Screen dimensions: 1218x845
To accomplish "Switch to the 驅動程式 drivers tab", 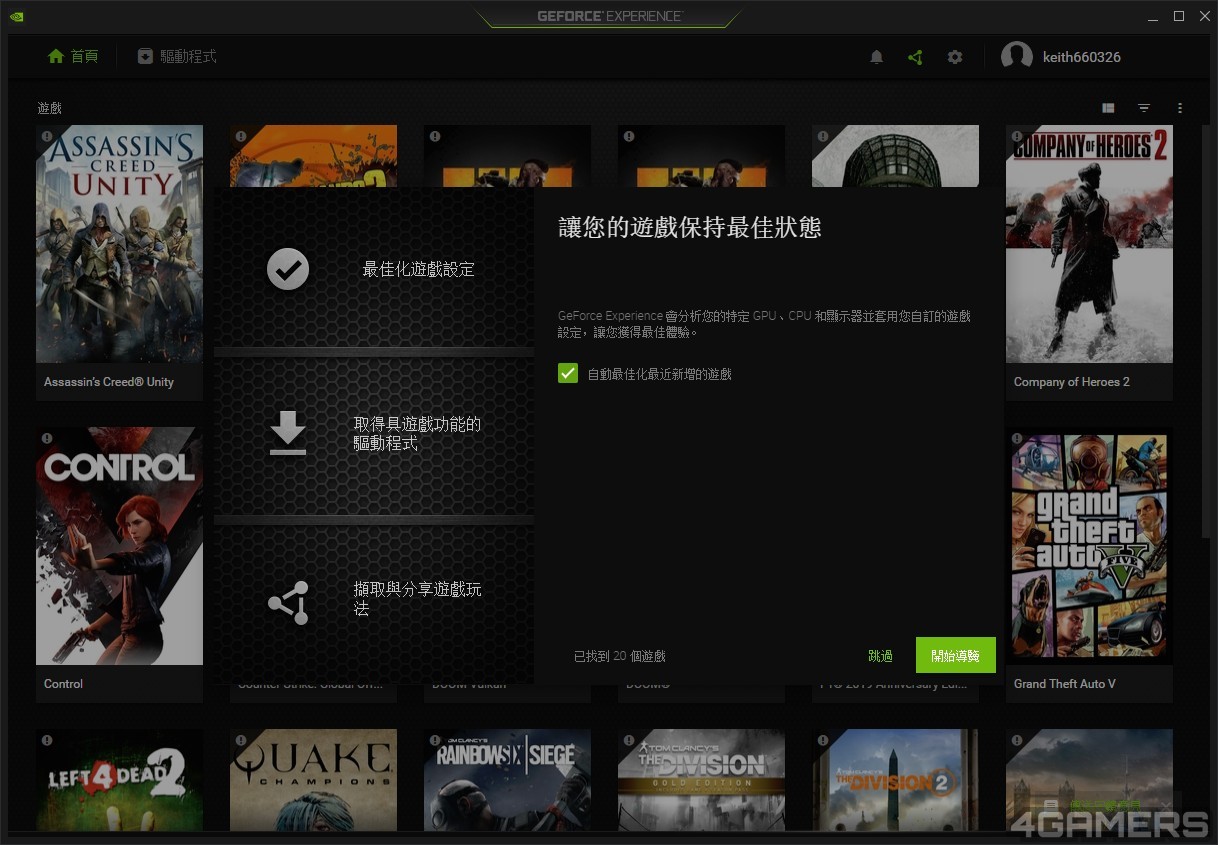I will 177,56.
